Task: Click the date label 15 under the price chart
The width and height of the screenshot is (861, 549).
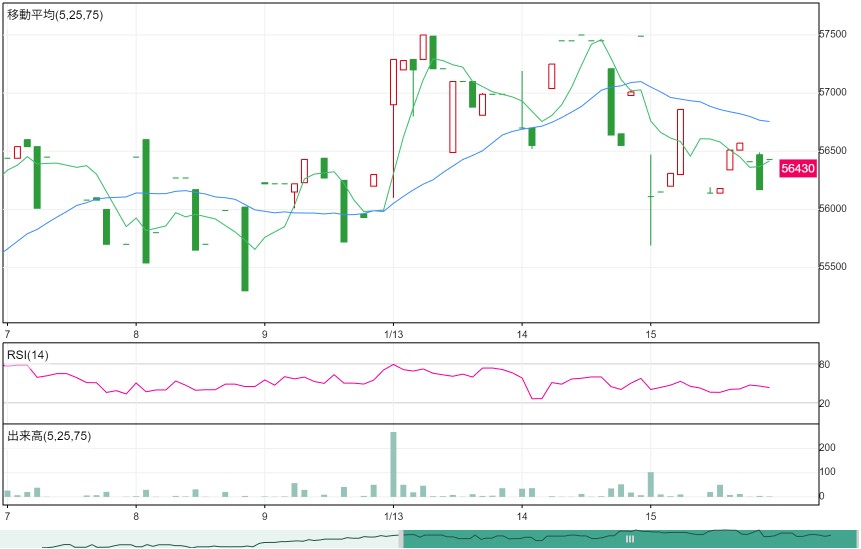Action: (651, 334)
